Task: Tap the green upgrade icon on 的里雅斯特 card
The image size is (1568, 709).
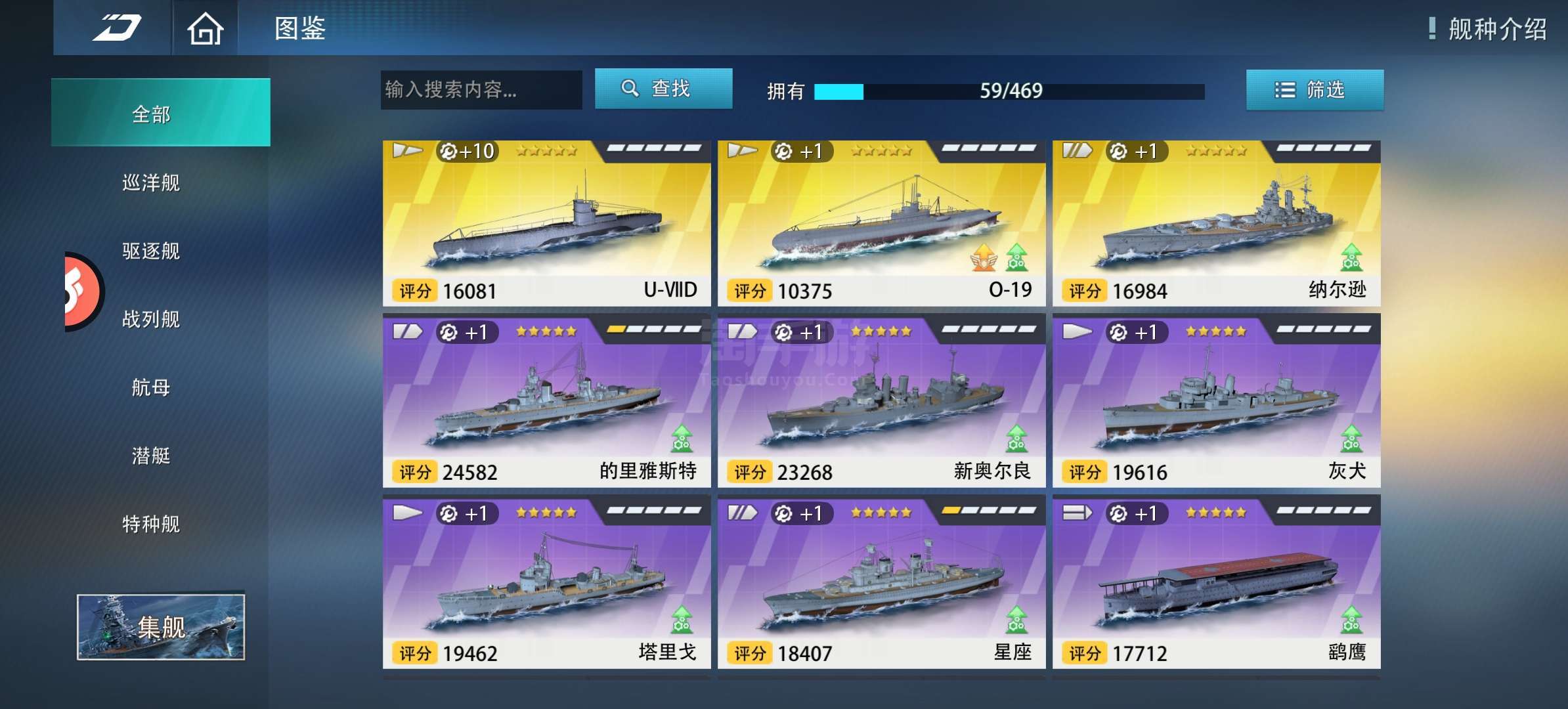Action: (x=682, y=439)
